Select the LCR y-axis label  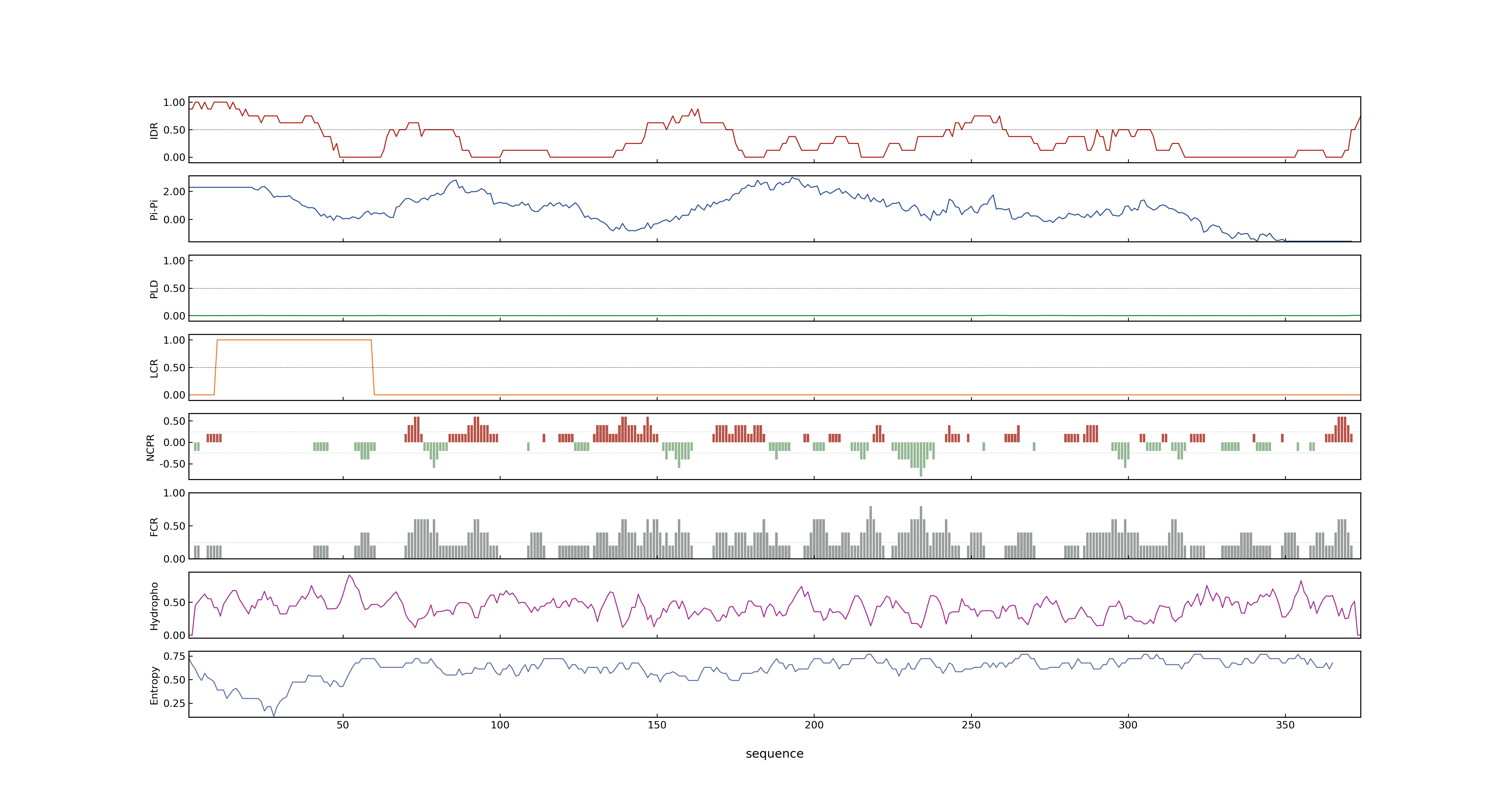pos(154,368)
